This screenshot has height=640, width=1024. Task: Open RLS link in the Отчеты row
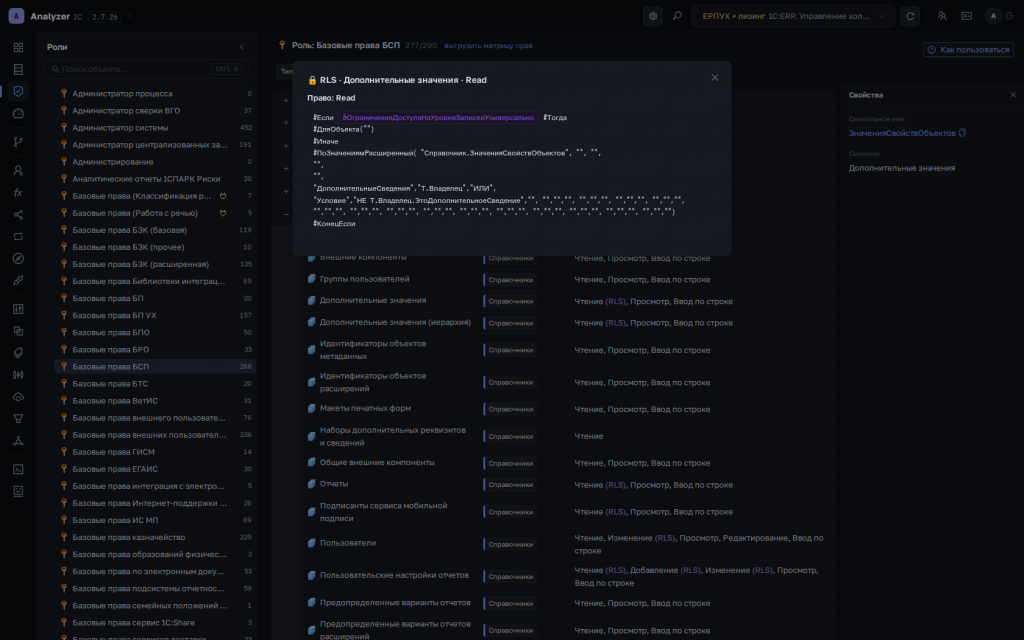point(615,485)
